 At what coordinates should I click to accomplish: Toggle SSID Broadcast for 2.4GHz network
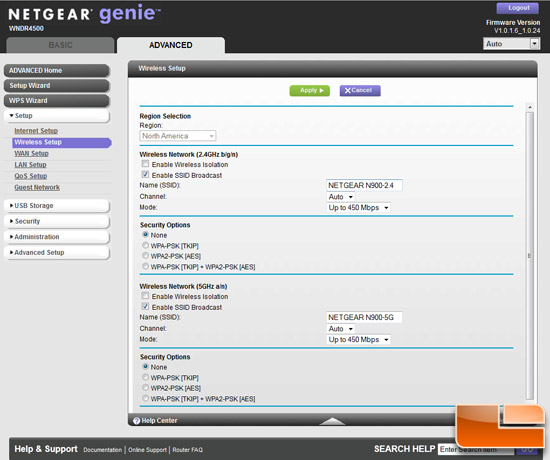(x=145, y=174)
